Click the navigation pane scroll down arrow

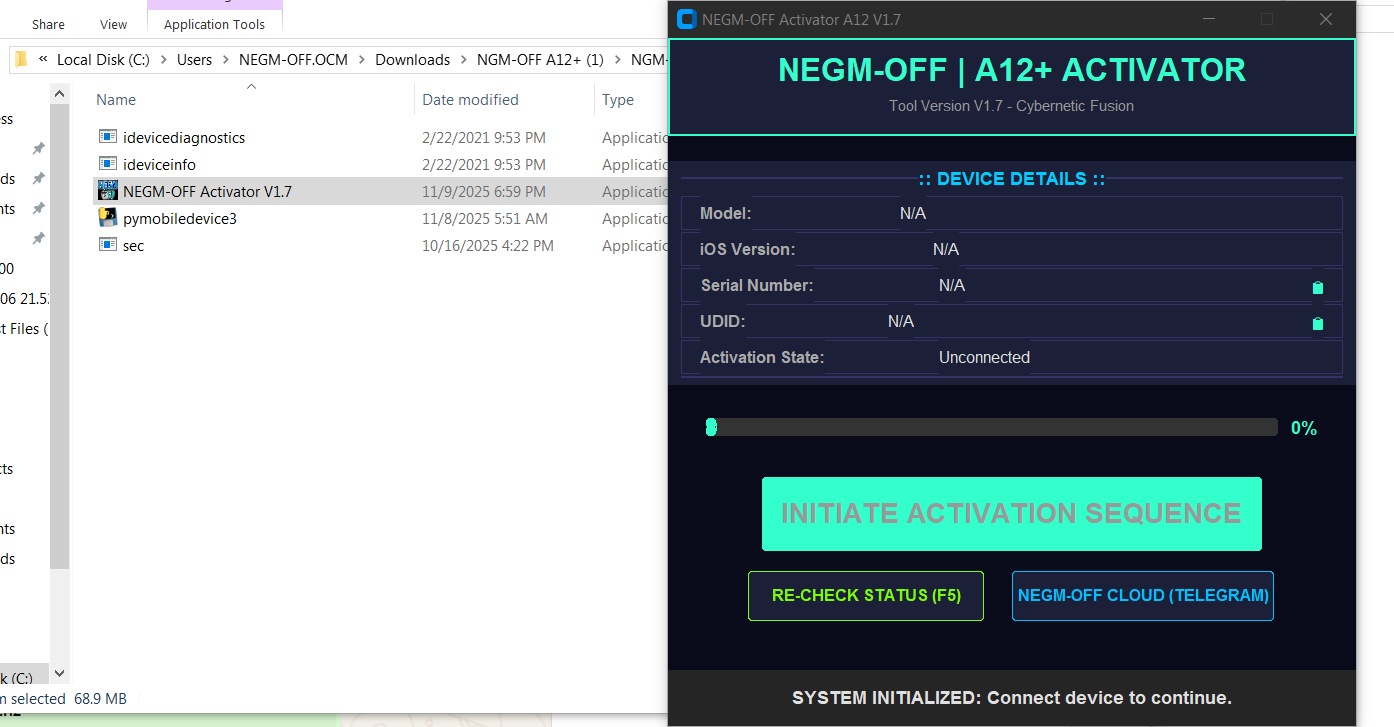[59, 673]
